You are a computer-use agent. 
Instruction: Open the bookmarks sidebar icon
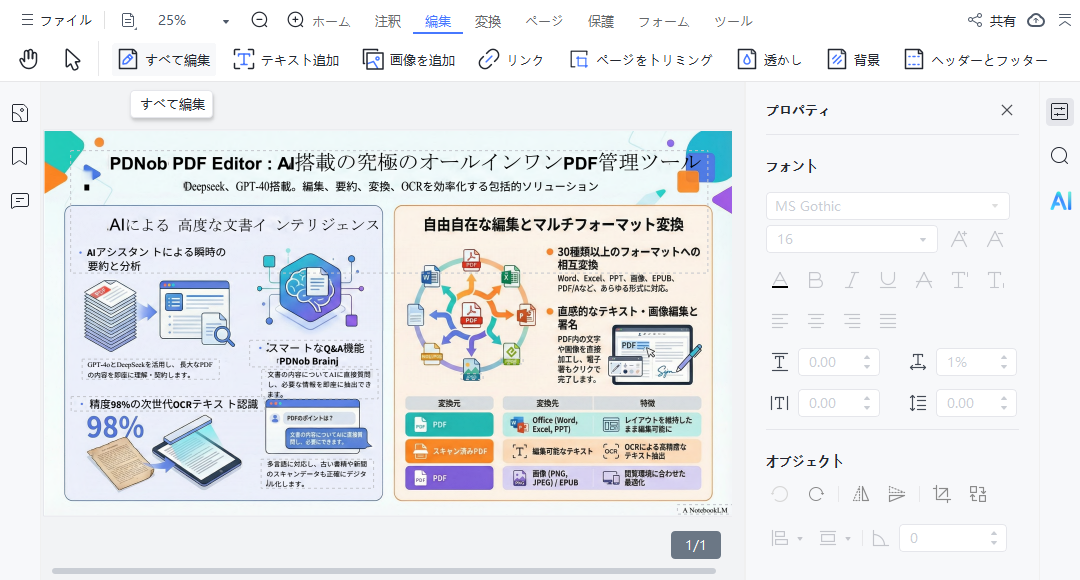19,158
